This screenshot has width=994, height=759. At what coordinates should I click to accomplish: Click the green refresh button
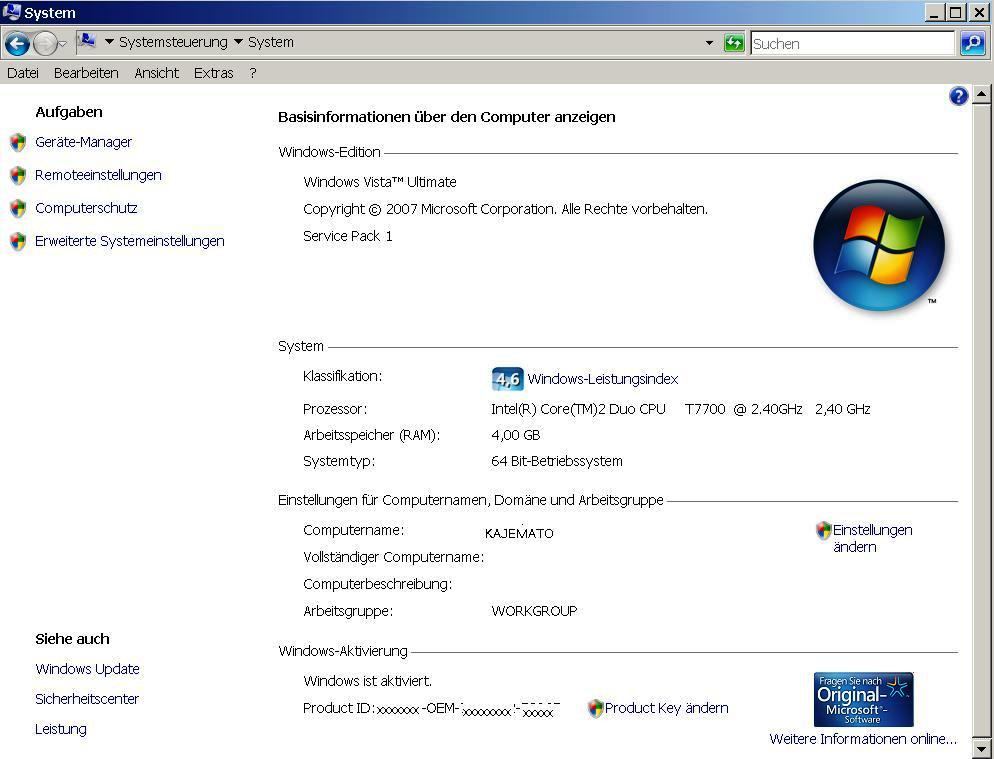[x=733, y=43]
